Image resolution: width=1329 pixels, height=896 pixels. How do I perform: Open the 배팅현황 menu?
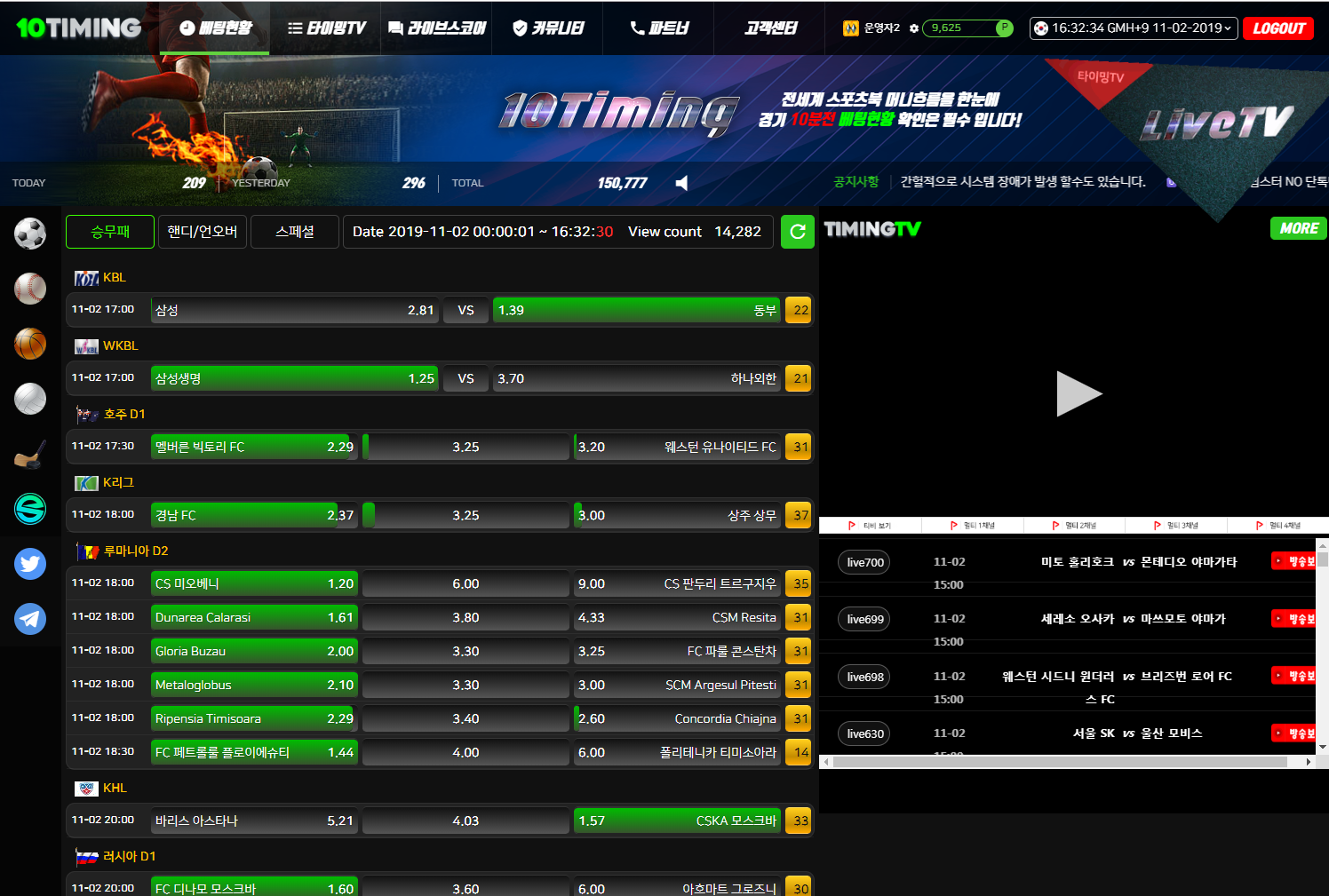[215, 28]
